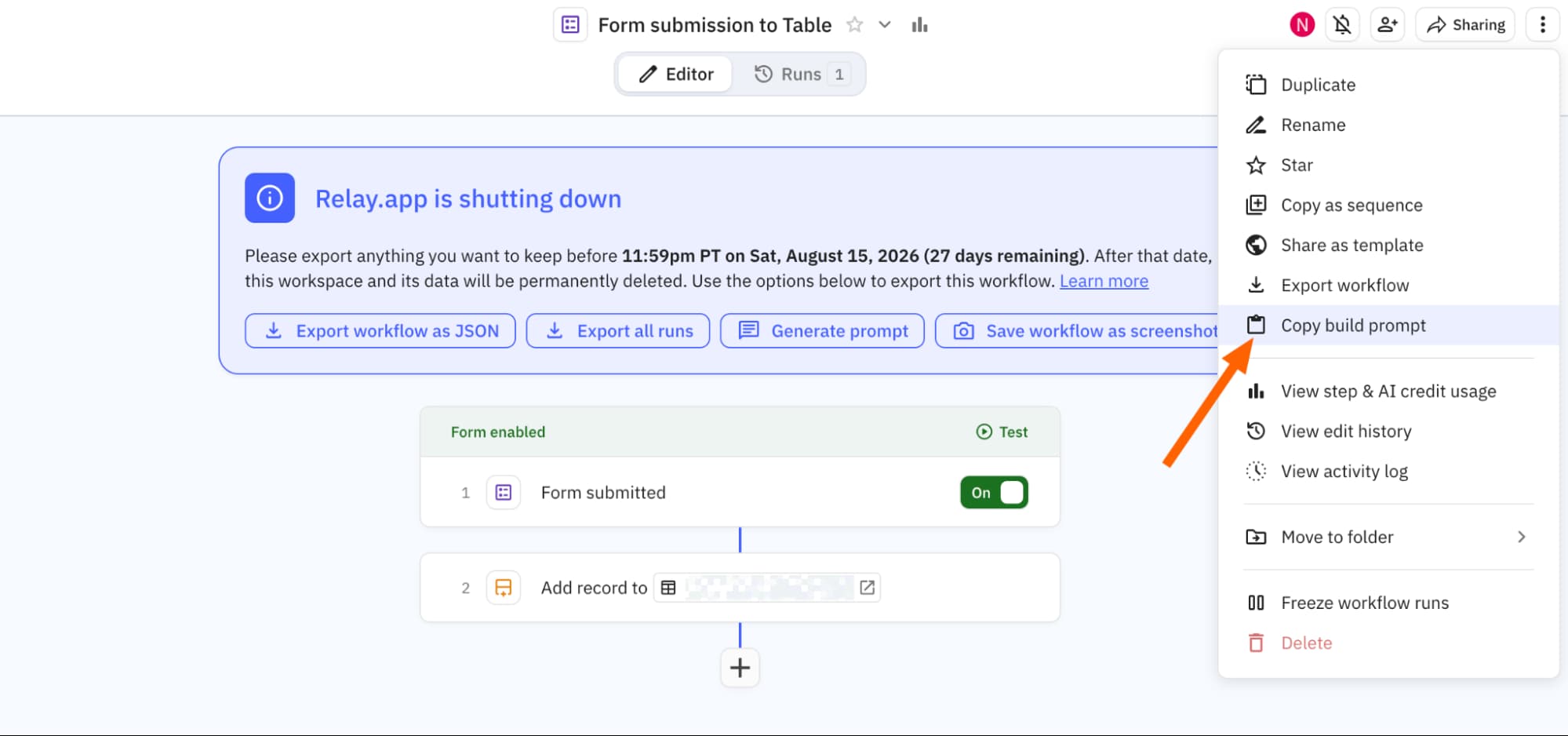Click the Relay.app is shutting down heading
This screenshot has height=736, width=1568.
pos(468,199)
